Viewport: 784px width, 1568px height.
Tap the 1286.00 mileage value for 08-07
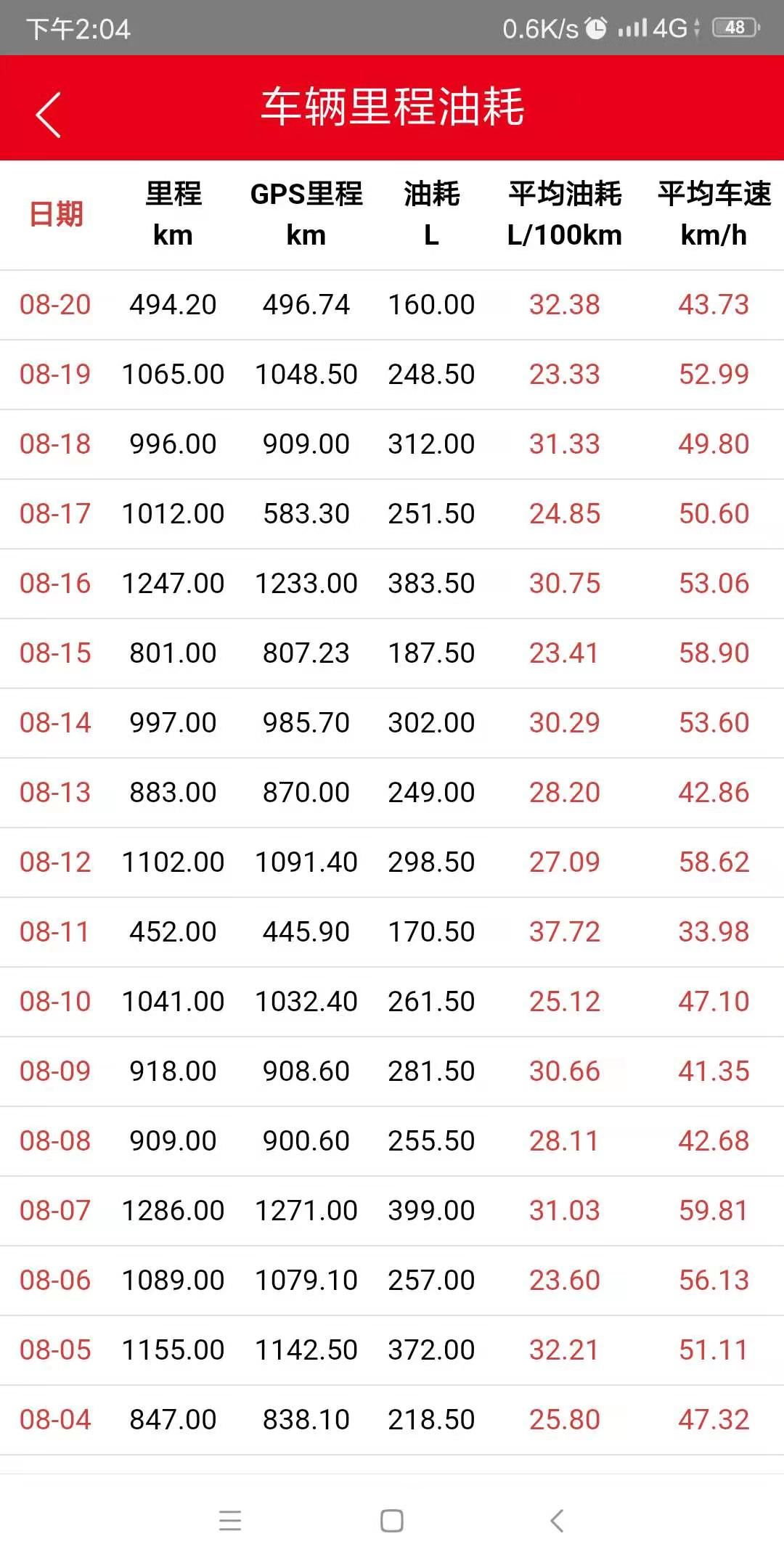[x=173, y=1211]
